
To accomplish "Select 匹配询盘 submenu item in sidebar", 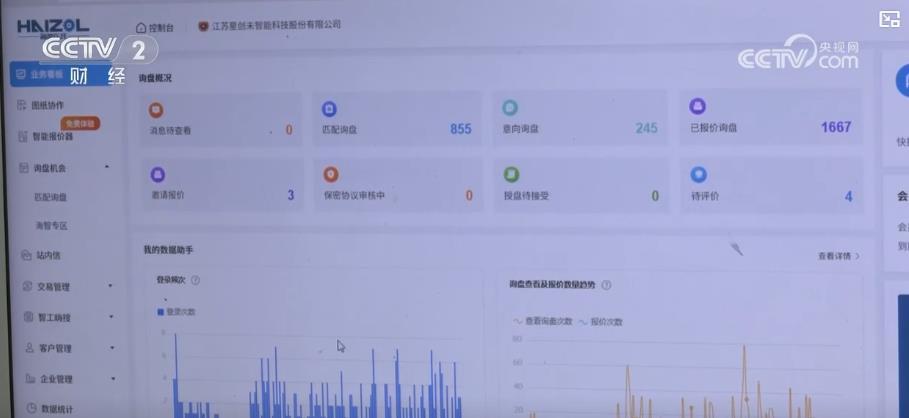I will click(51, 198).
